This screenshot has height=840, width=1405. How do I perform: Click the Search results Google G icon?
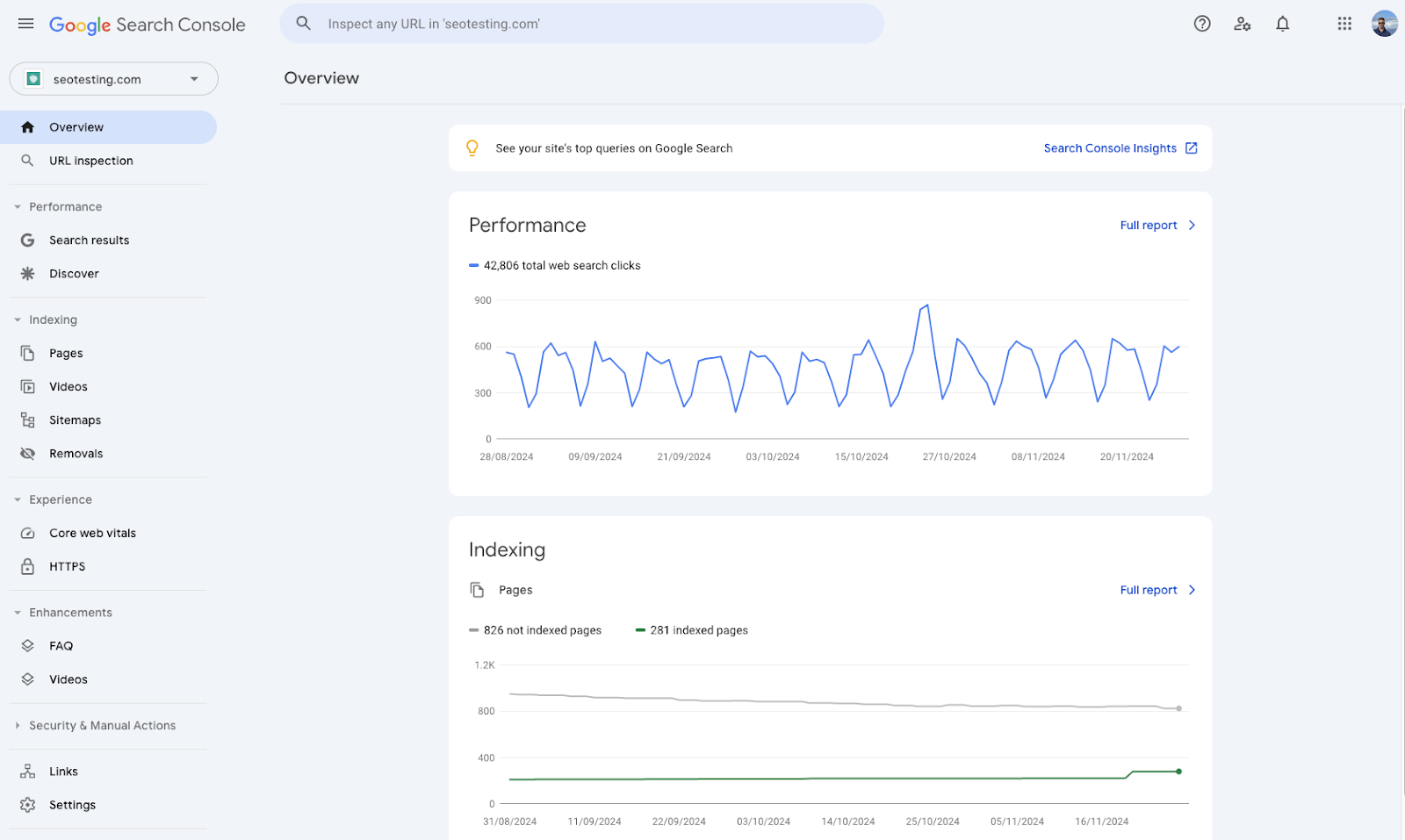point(28,241)
